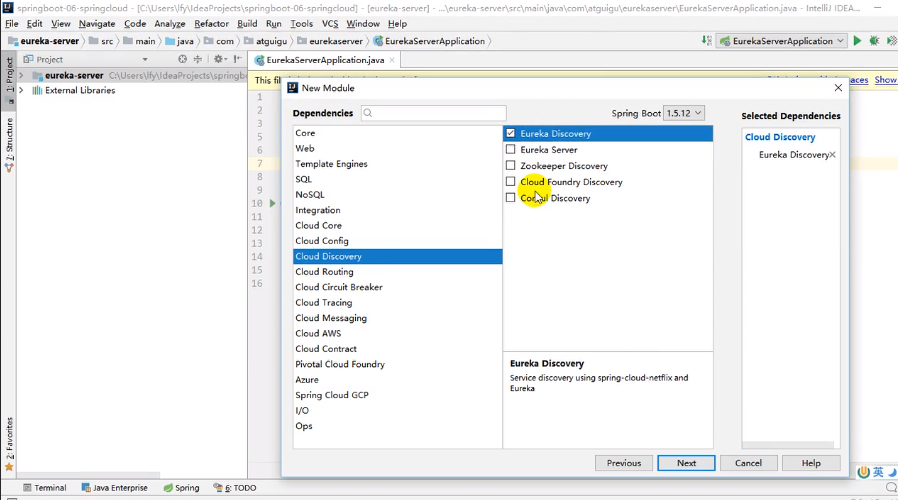Click hide Project panel icon

[x=237, y=59]
